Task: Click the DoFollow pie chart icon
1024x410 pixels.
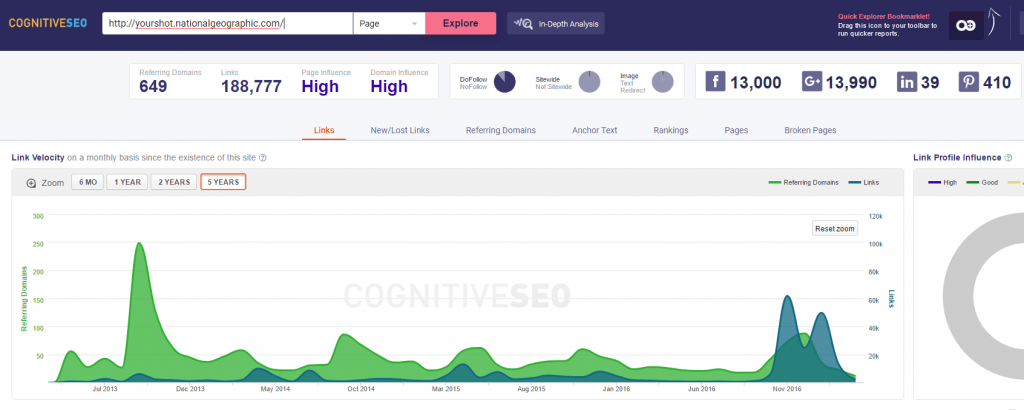Action: 504,82
